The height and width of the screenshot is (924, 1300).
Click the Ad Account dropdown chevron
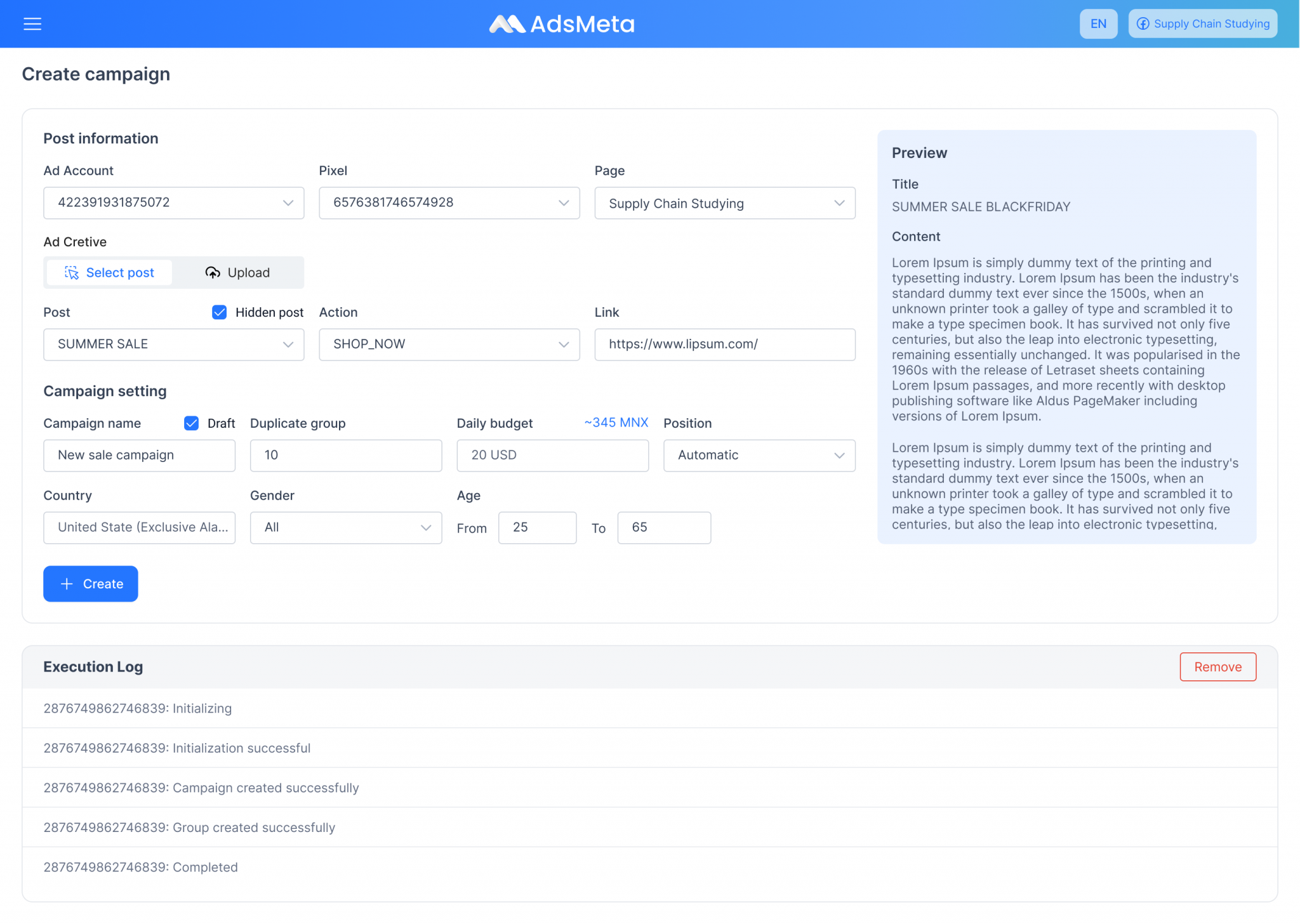tap(288, 203)
